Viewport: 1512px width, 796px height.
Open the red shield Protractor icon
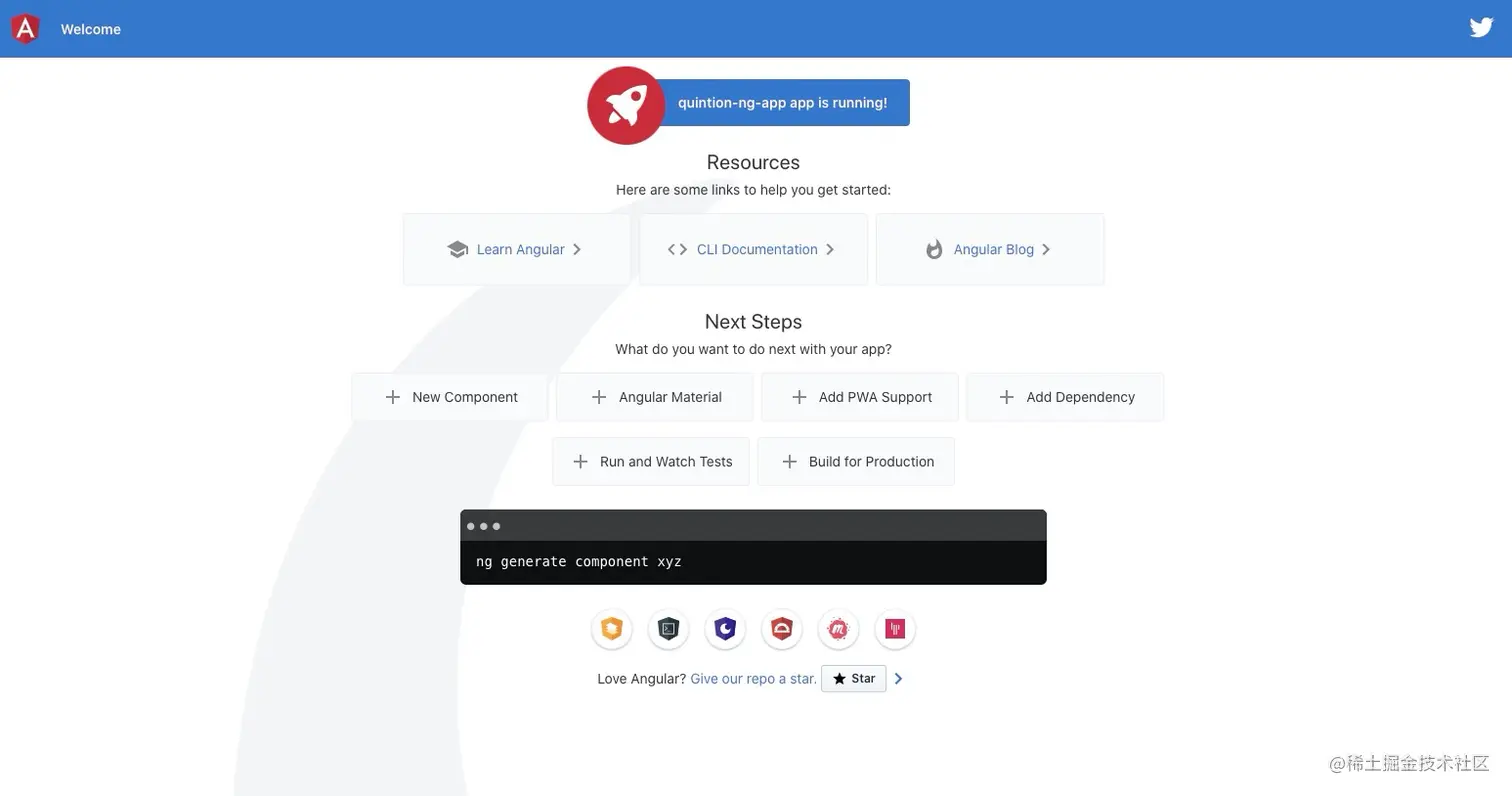(782, 629)
